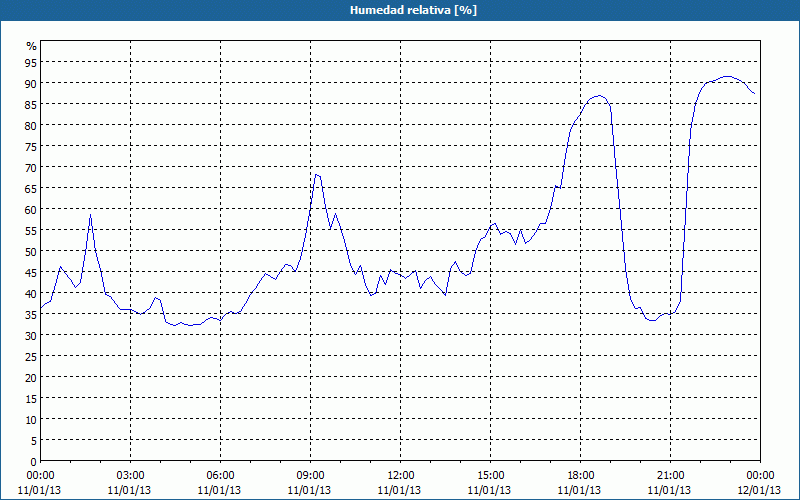This screenshot has height=500, width=800.
Task: Select the 60 y-axis tick label
Action: [x=31, y=209]
